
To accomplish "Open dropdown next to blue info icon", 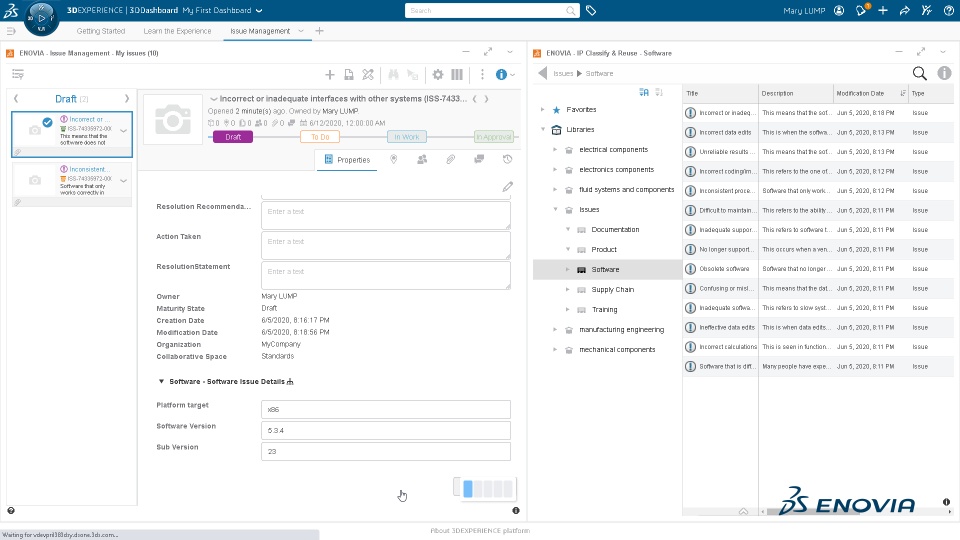I will (512, 75).
